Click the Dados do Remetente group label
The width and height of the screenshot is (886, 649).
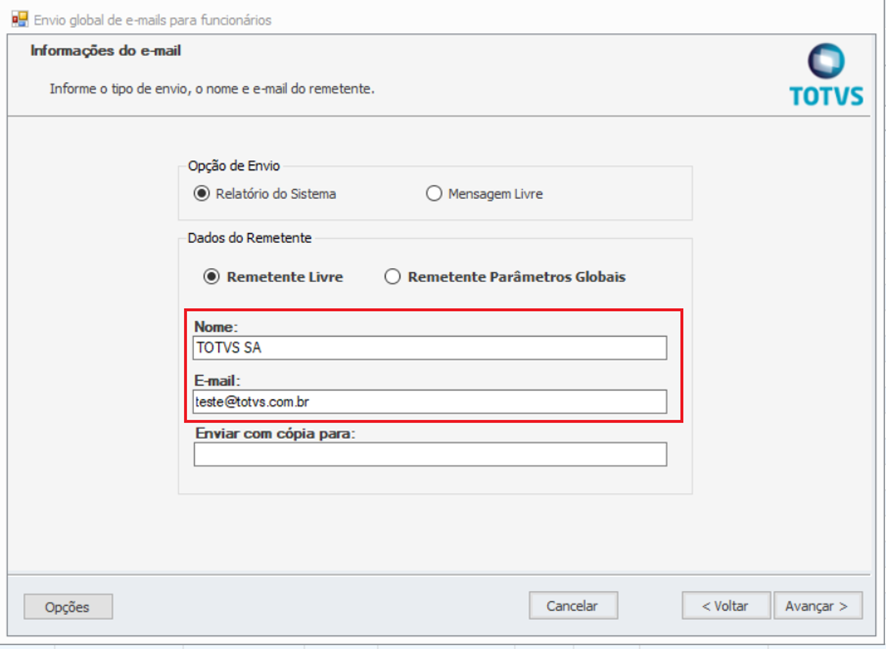coord(250,238)
